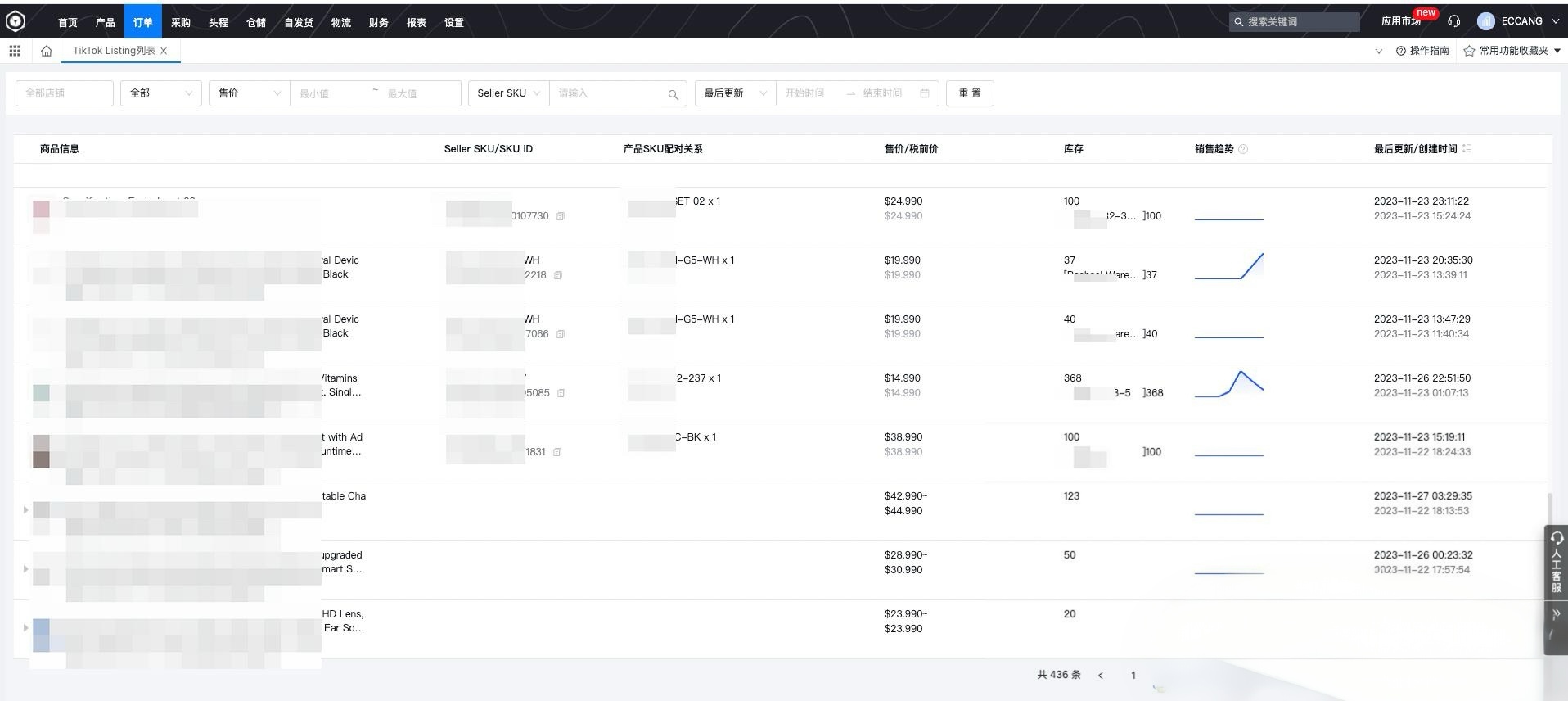Open the ECCANG account dropdown arrow
The width and height of the screenshot is (1568, 701).
[x=1555, y=21]
